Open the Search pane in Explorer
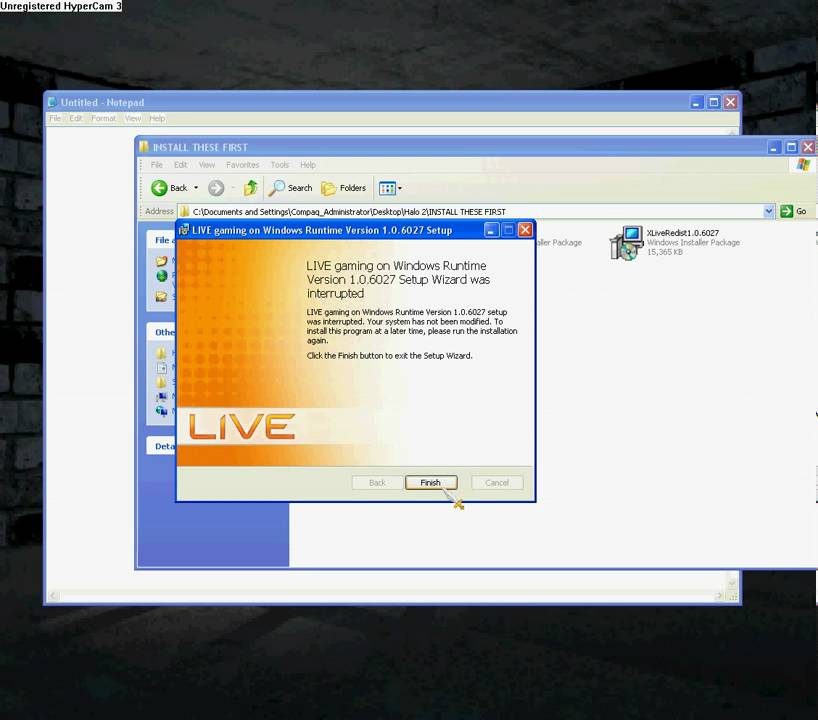 coord(290,188)
